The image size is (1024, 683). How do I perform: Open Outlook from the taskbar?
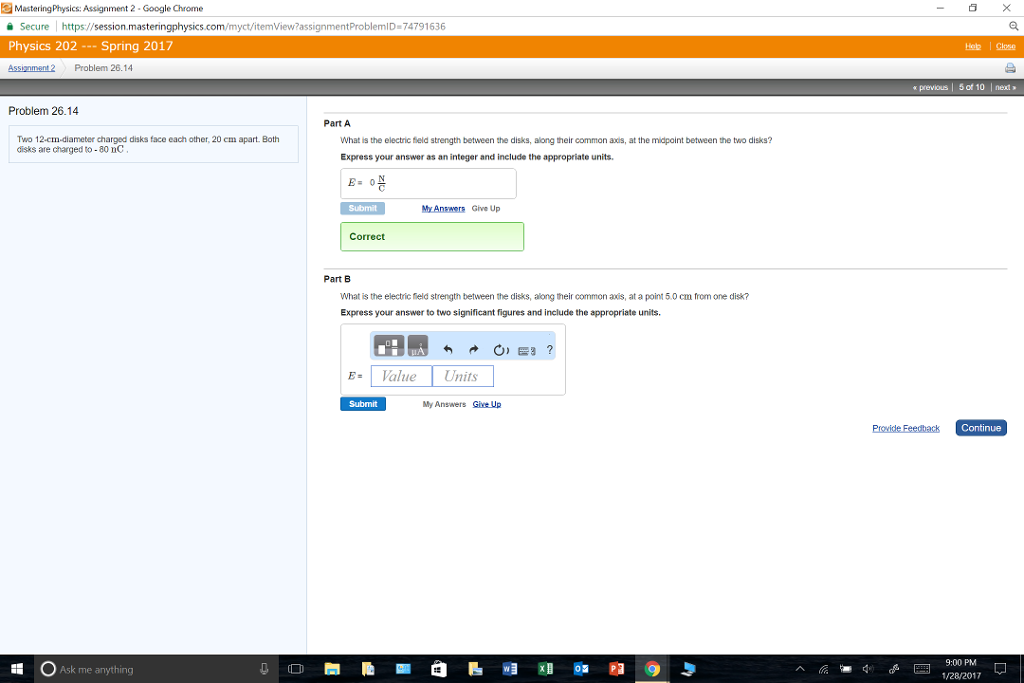[581, 669]
